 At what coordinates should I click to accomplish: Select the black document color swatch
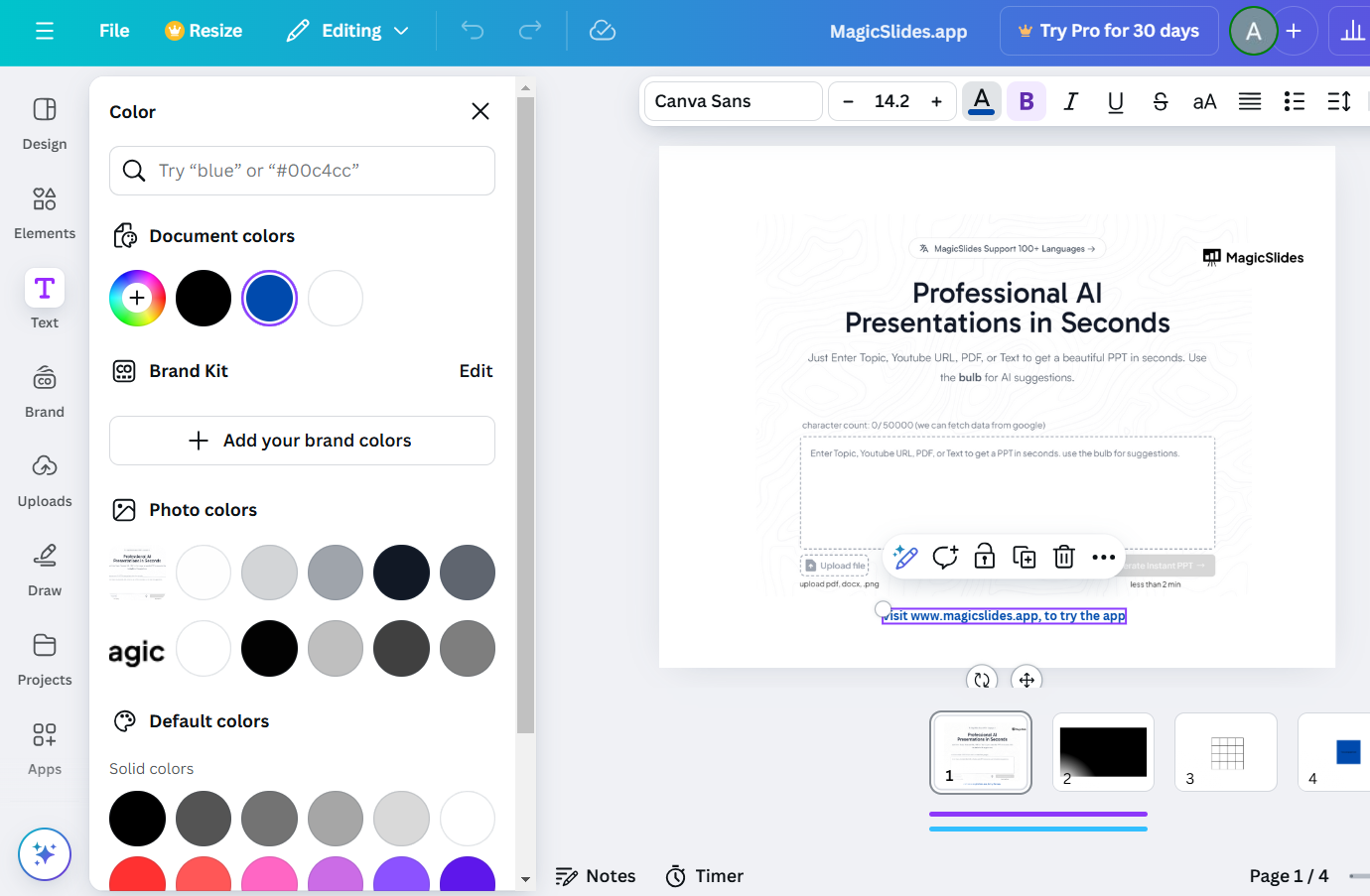pyautogui.click(x=204, y=298)
